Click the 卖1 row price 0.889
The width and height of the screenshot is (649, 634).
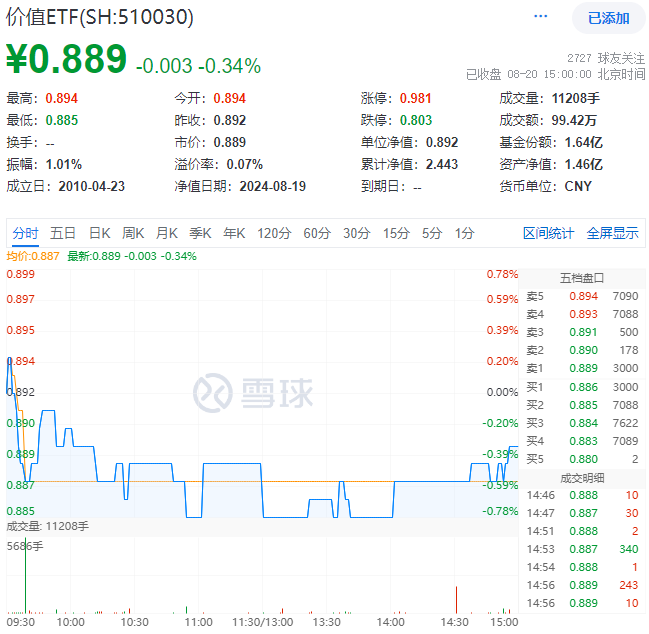[583, 368]
